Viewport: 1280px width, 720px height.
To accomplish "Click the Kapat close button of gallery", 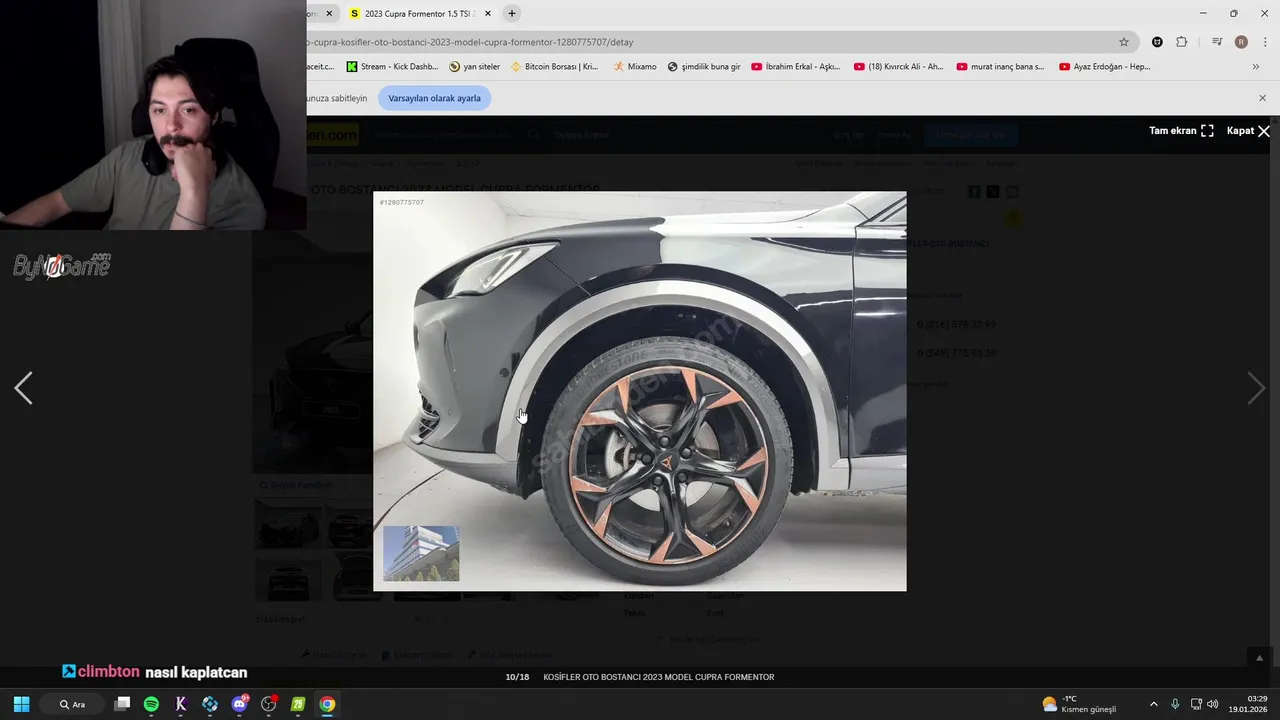I will coord(1248,131).
